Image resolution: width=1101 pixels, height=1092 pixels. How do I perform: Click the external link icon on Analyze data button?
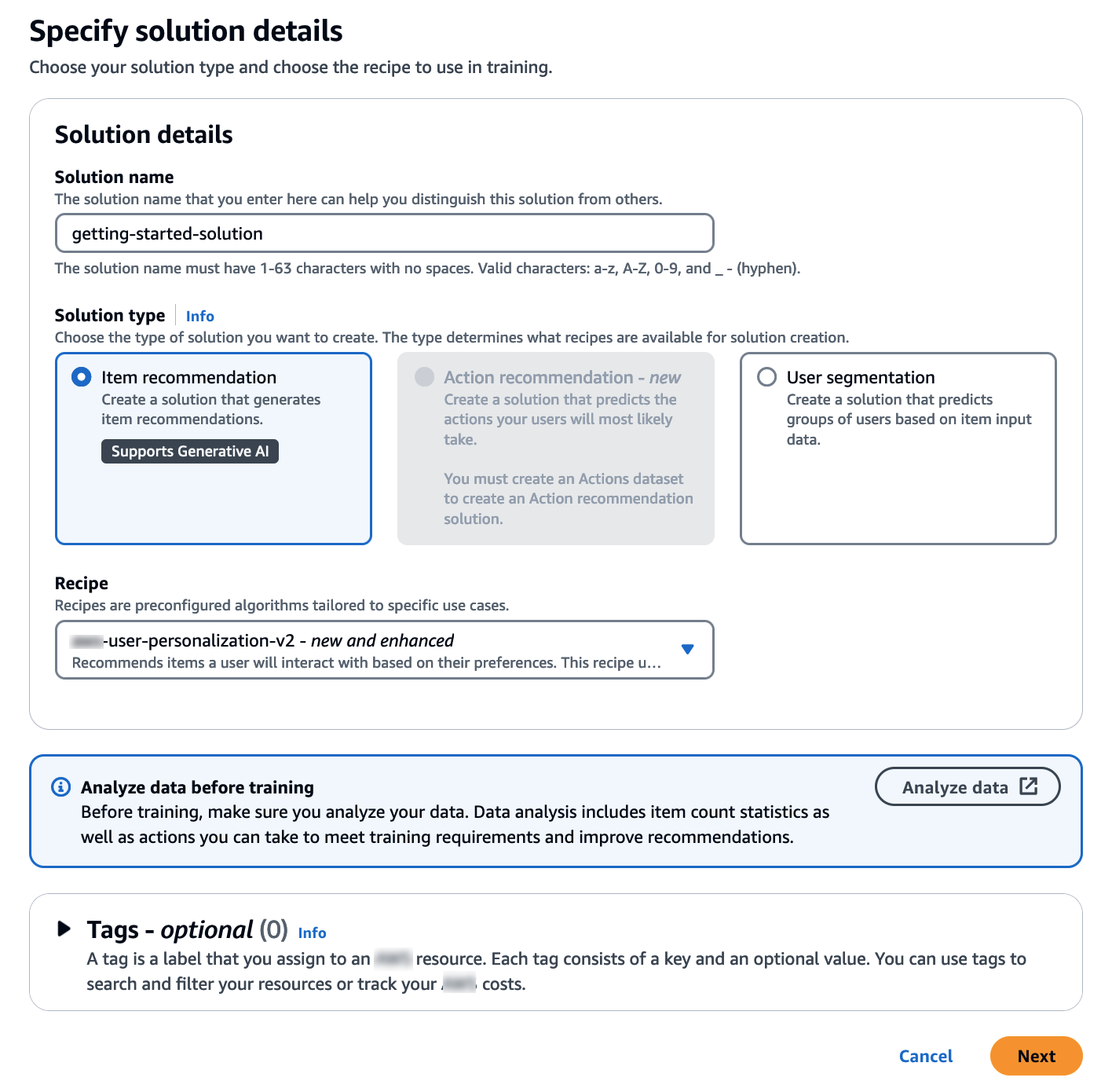click(1030, 786)
